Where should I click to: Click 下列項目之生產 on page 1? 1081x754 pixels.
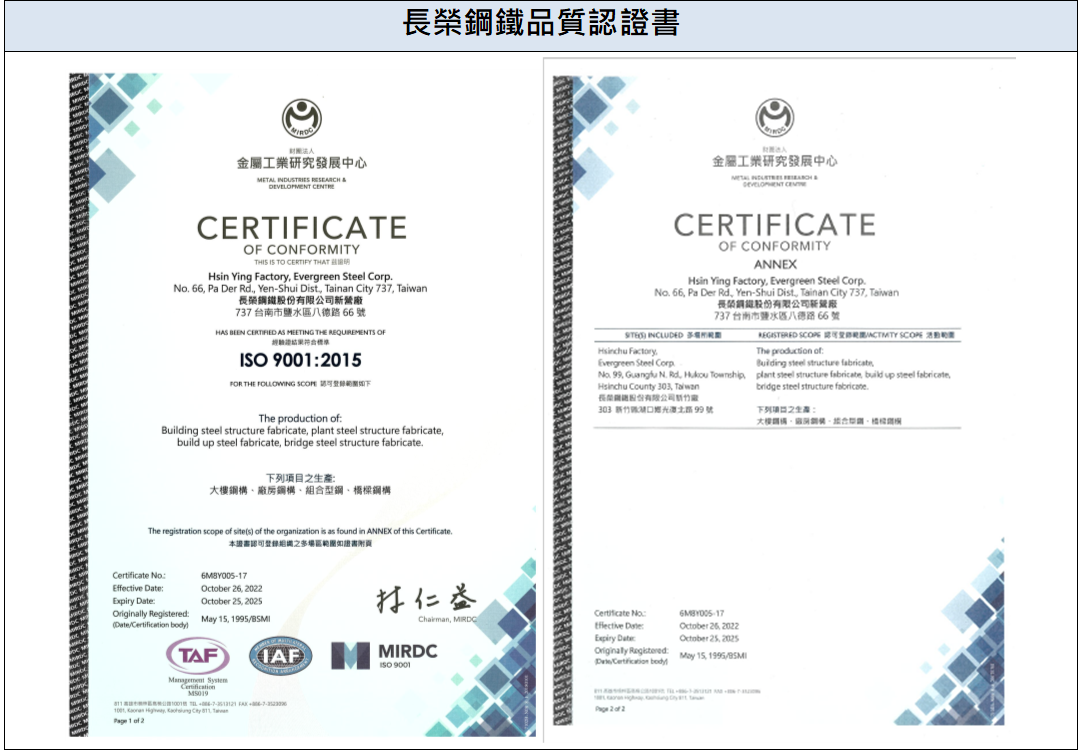(300, 478)
